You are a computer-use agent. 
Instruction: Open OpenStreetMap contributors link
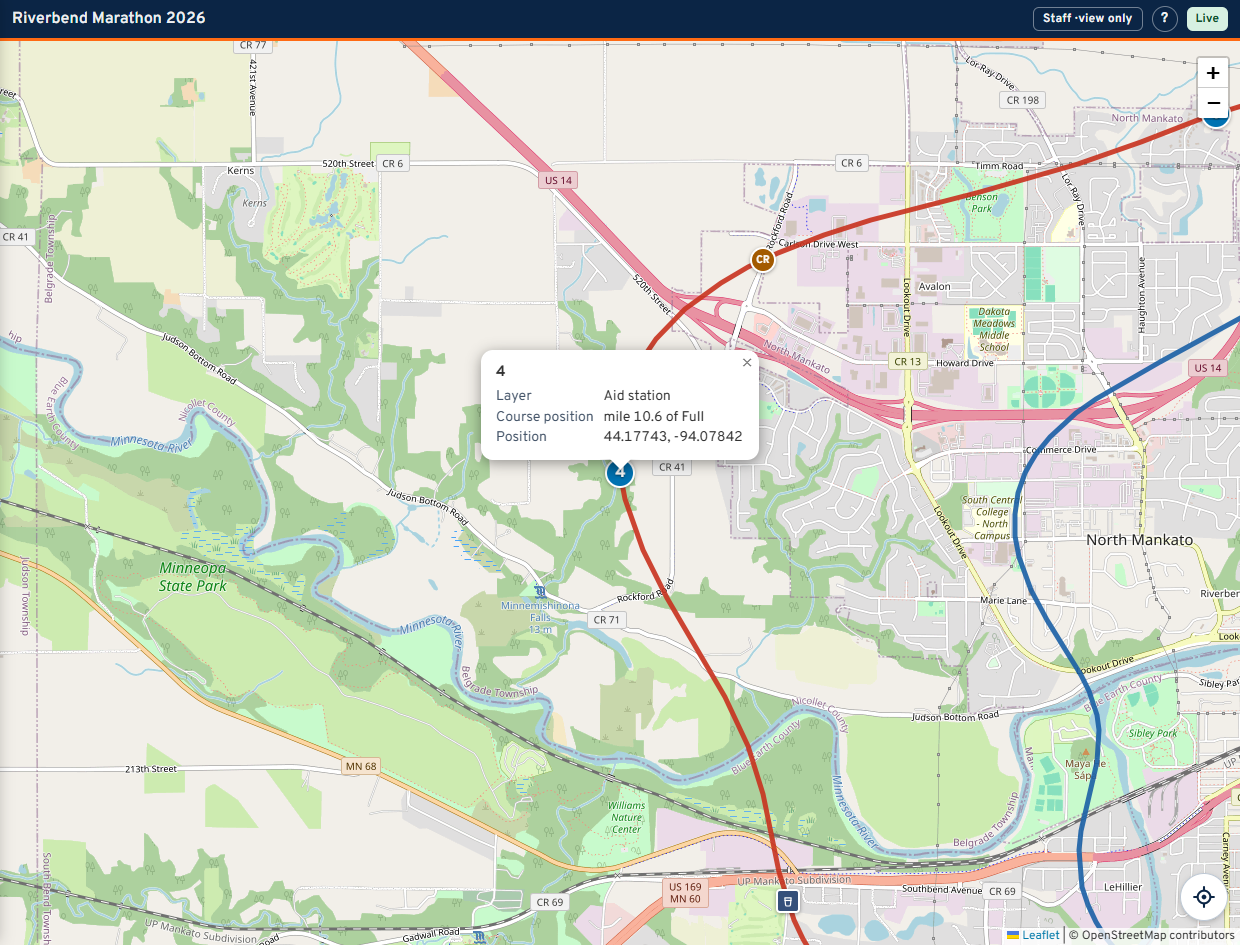click(1151, 935)
